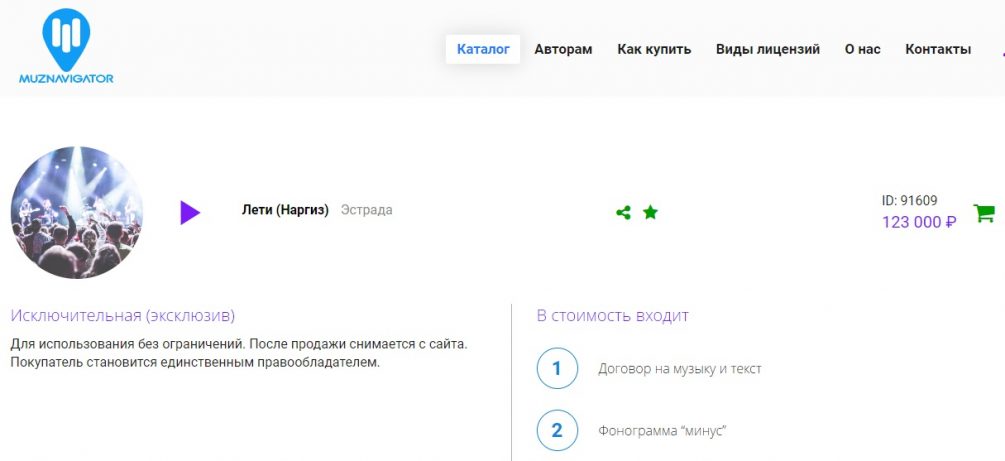Screen dimensions: 1005x461
Task: Click the Исключительная (эксклюзив) license heading
Action: pyautogui.click(x=123, y=316)
